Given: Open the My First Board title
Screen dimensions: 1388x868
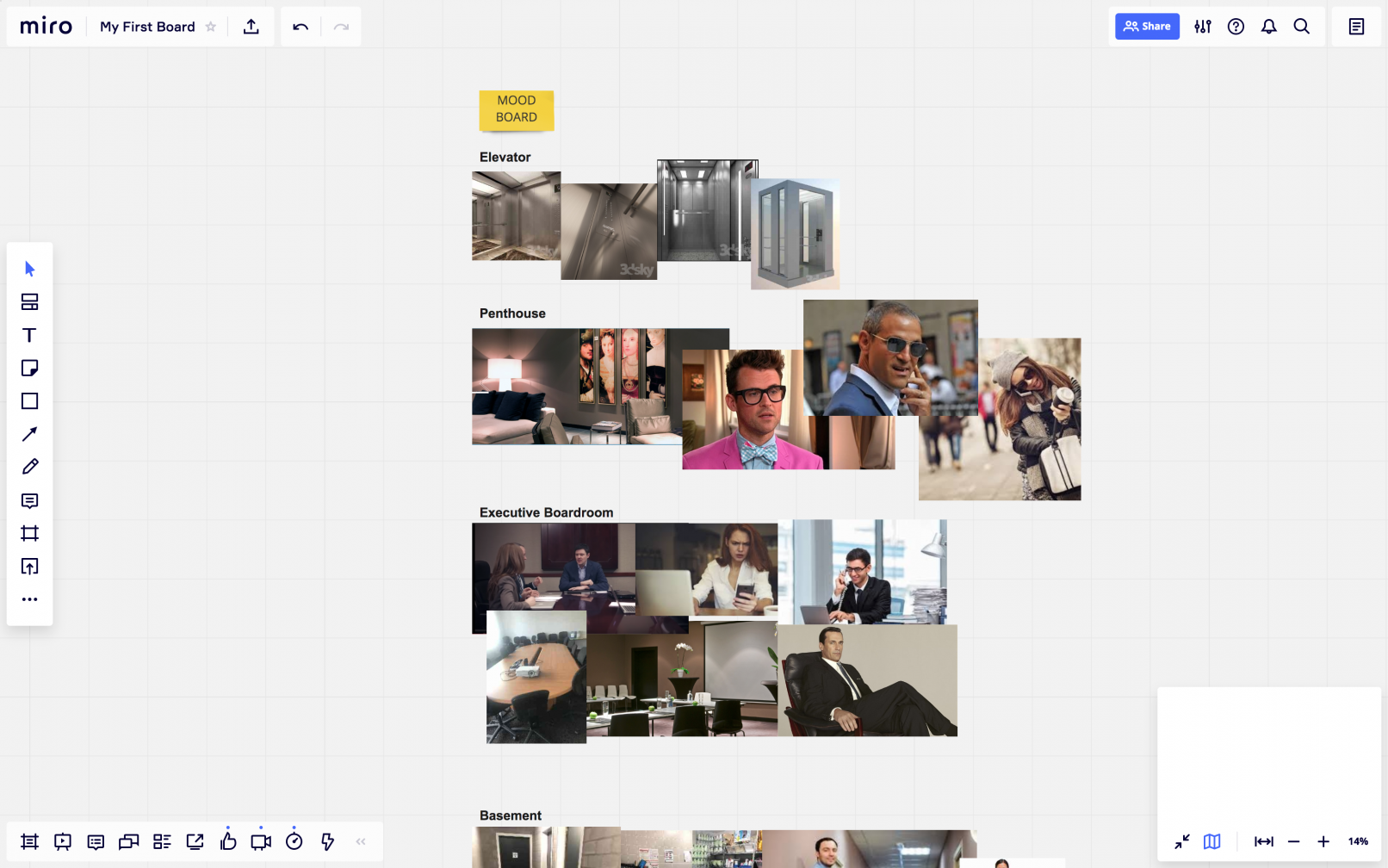Looking at the screenshot, I should click(147, 27).
